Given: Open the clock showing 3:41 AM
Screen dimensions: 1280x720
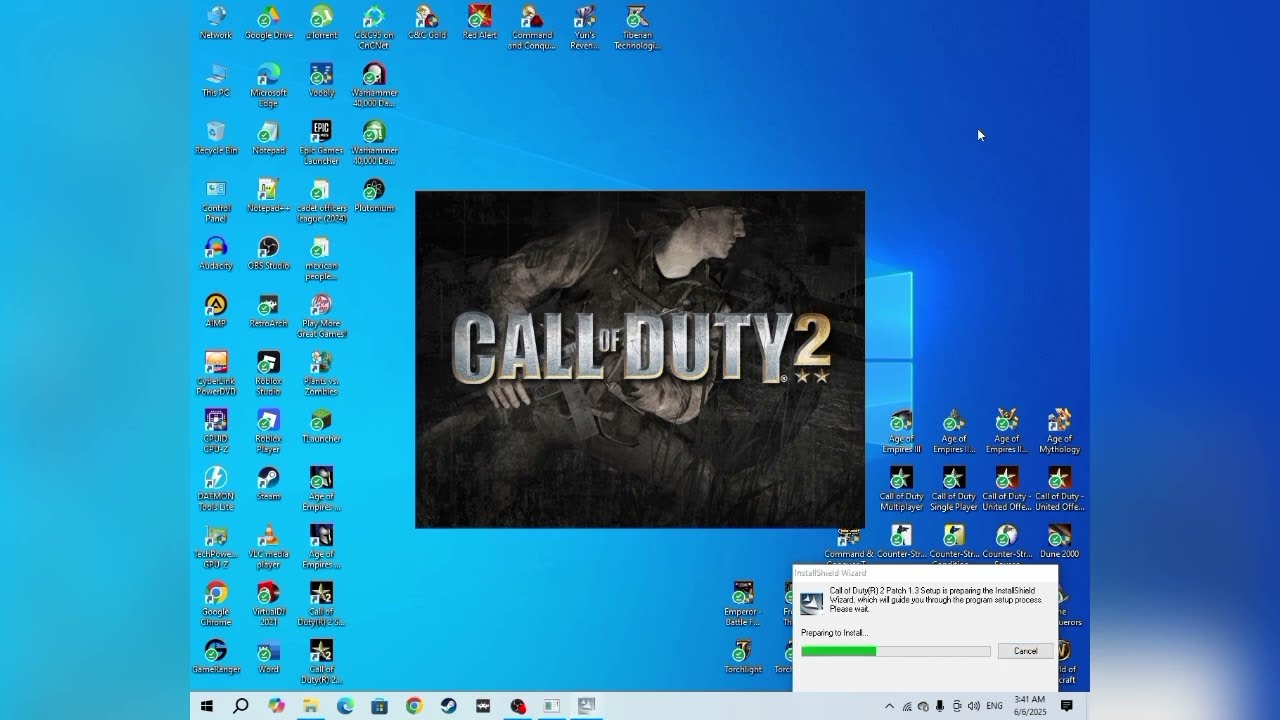Looking at the screenshot, I should (1030, 705).
